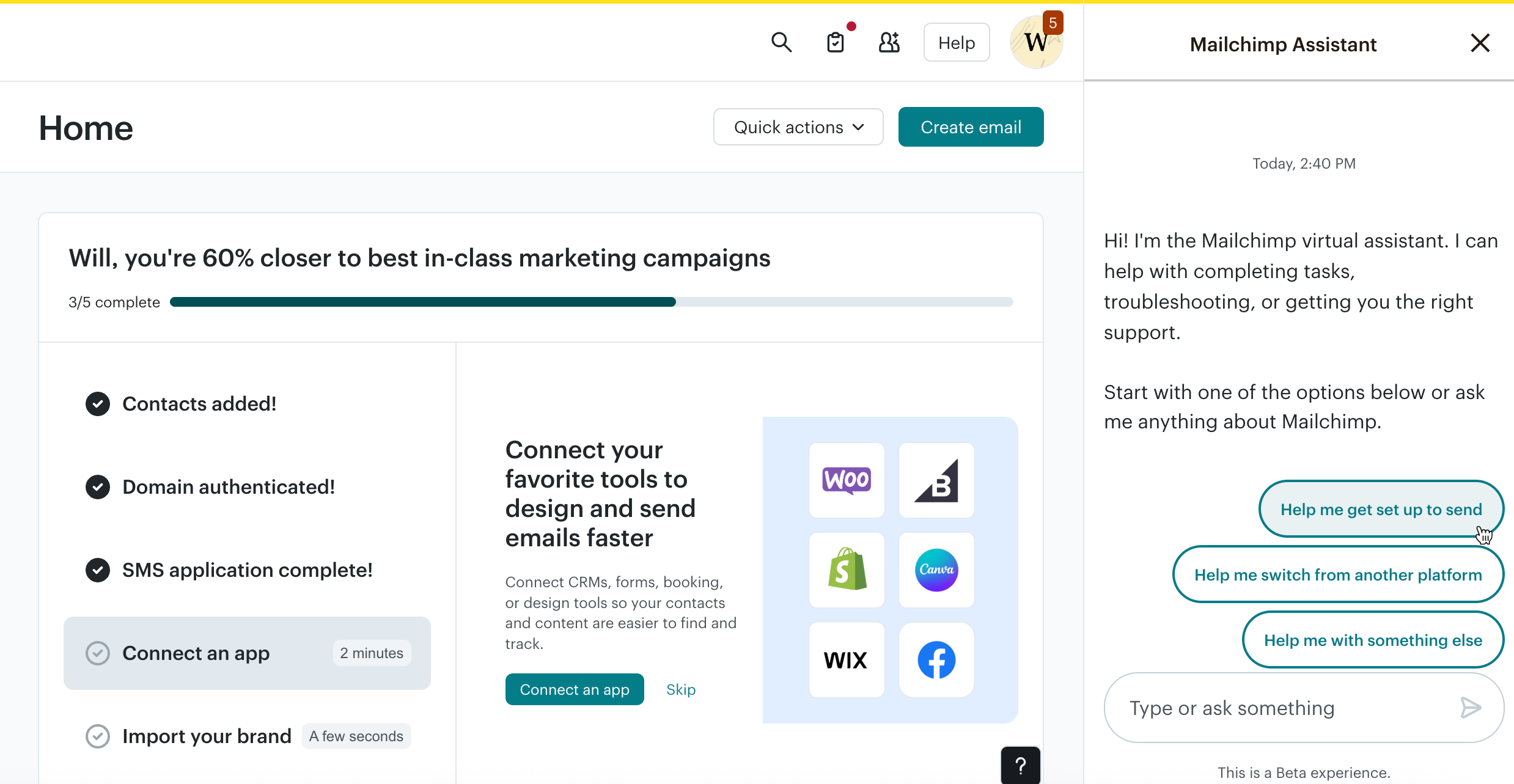
Task: Choose the Canva integration tile
Action: pyautogui.click(x=936, y=570)
